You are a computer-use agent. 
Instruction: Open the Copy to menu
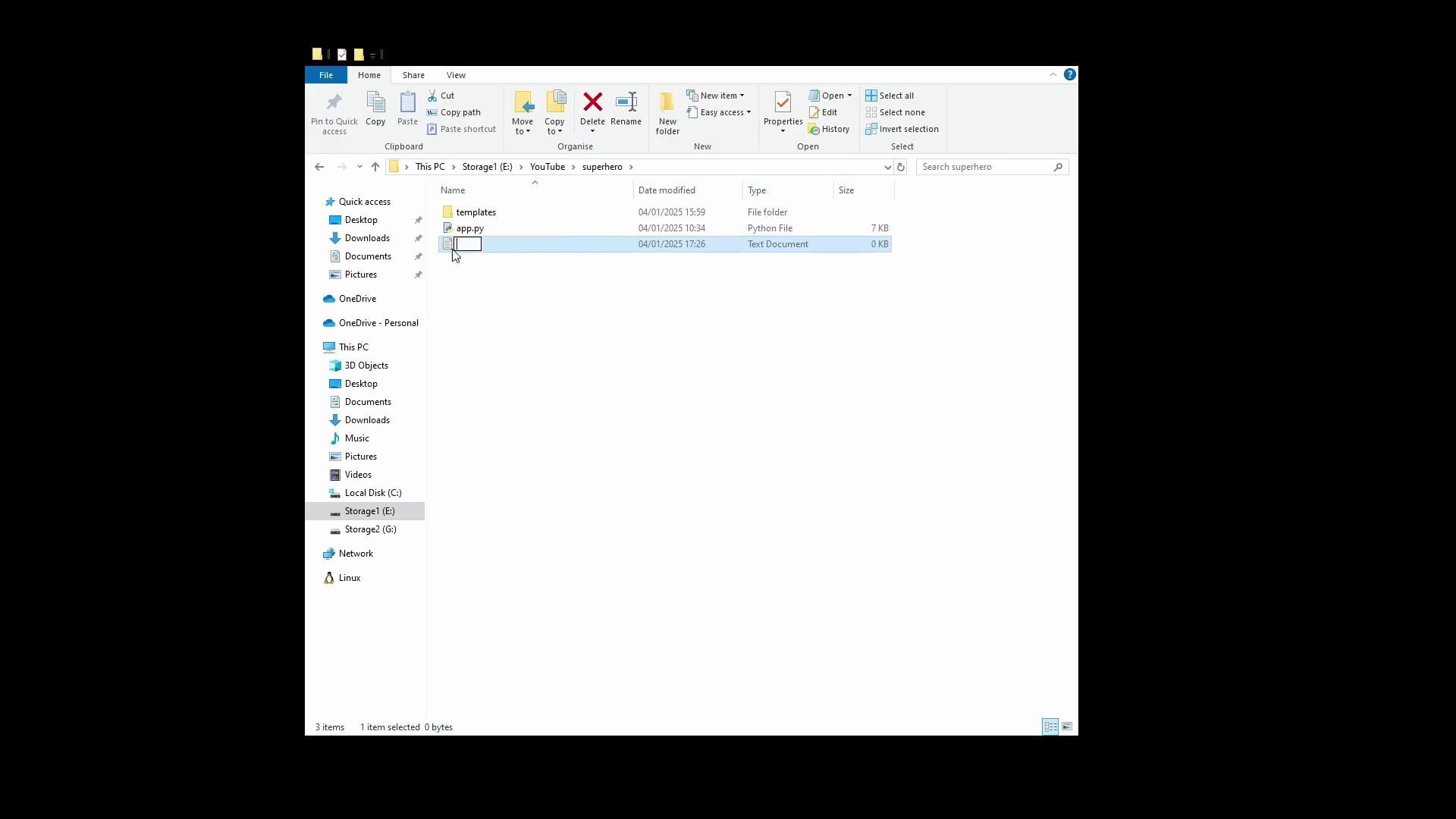click(x=554, y=112)
